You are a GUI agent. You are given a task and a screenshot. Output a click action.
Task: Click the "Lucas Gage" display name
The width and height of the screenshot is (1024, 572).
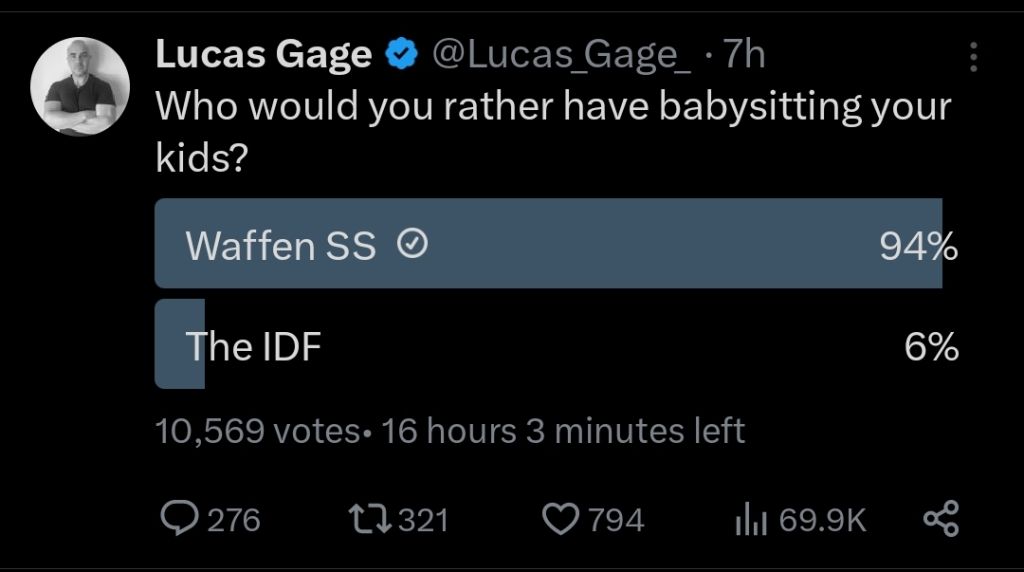[263, 56]
